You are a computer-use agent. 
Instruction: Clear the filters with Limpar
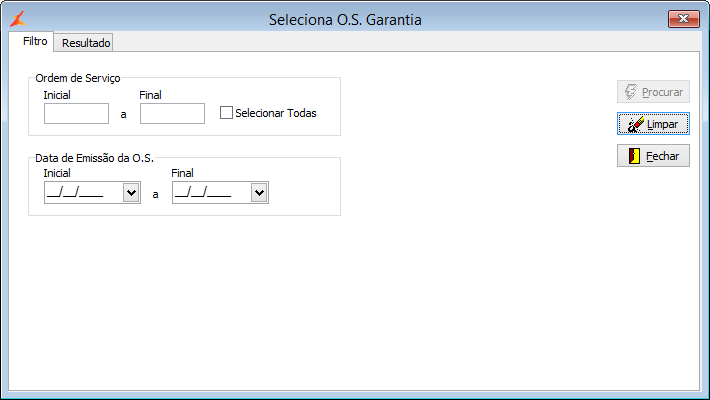pos(653,124)
